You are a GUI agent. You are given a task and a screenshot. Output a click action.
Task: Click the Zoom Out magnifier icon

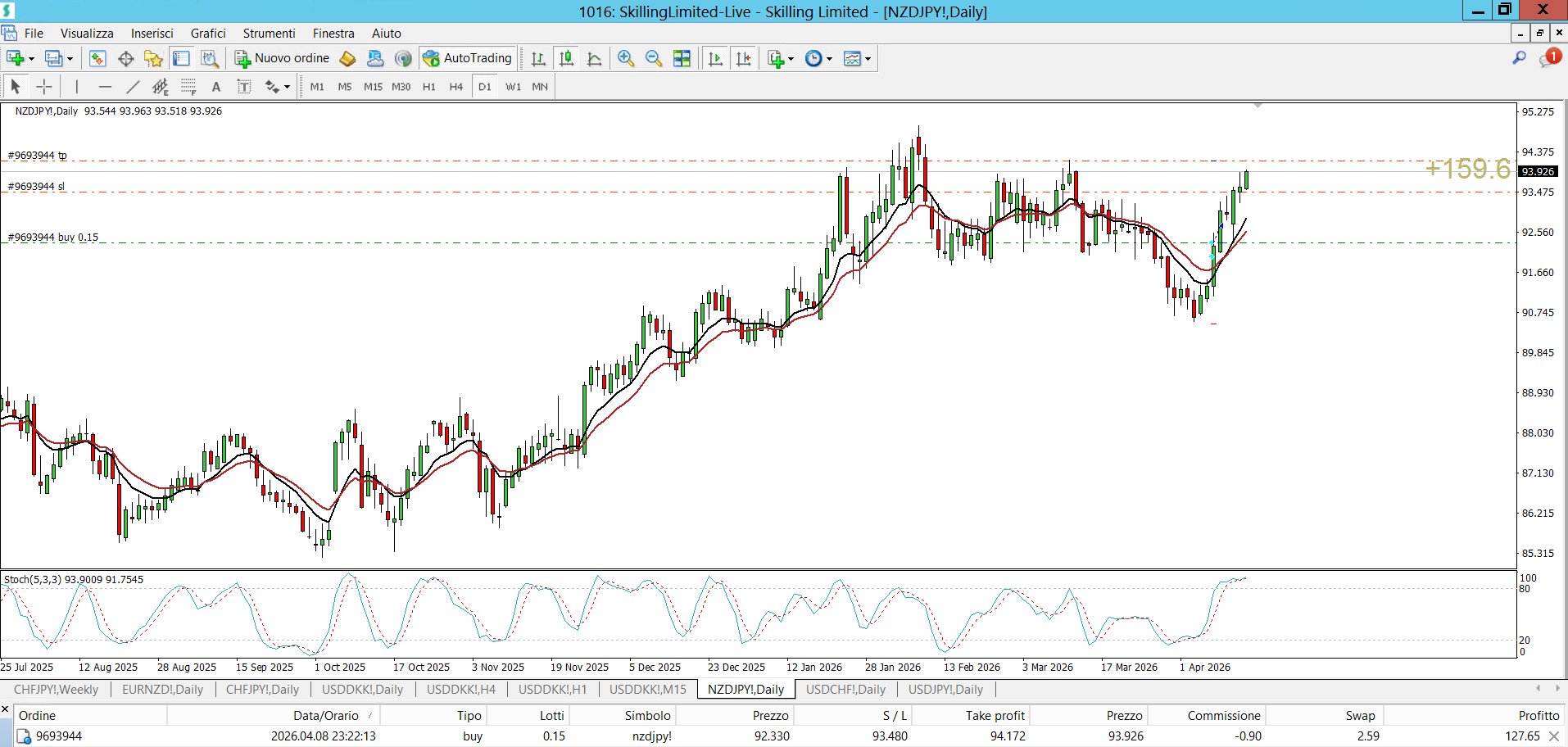click(653, 58)
